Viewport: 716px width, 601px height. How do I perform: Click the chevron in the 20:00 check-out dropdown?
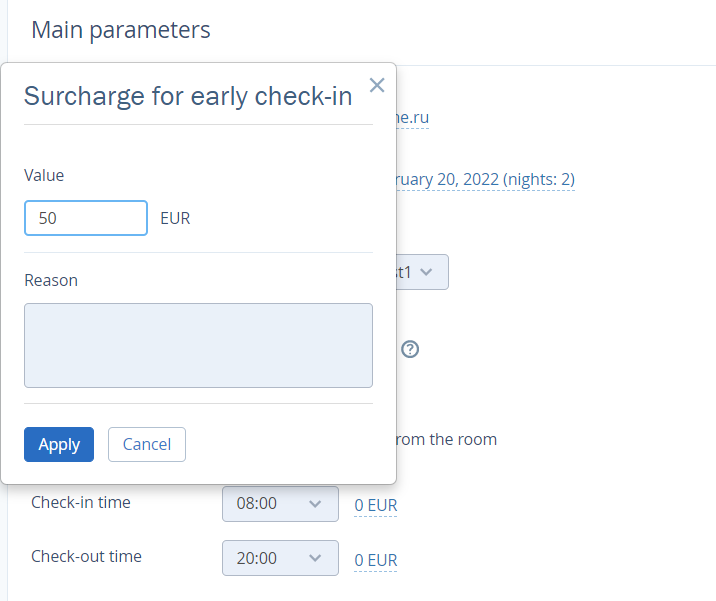315,558
